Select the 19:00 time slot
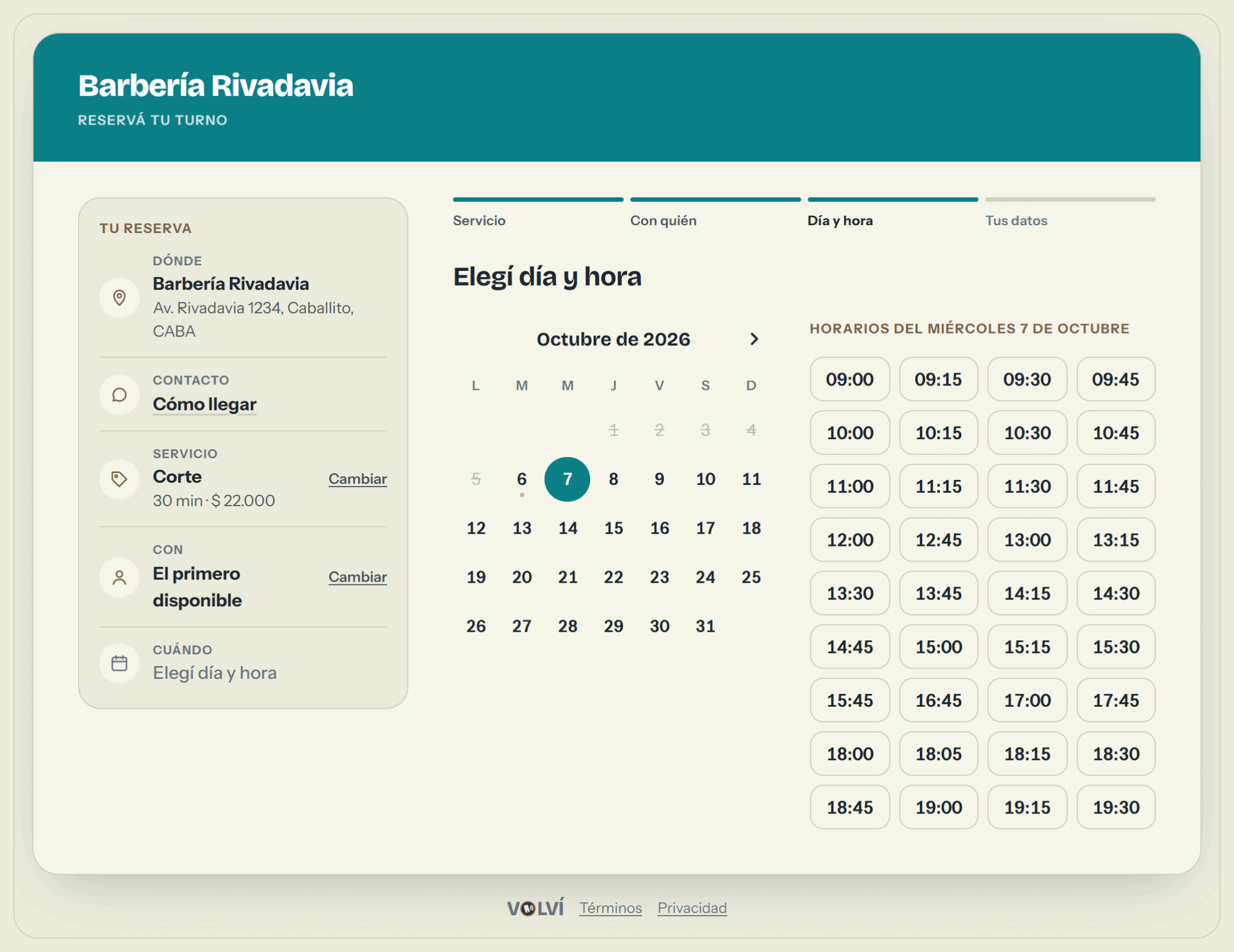 tap(938, 807)
